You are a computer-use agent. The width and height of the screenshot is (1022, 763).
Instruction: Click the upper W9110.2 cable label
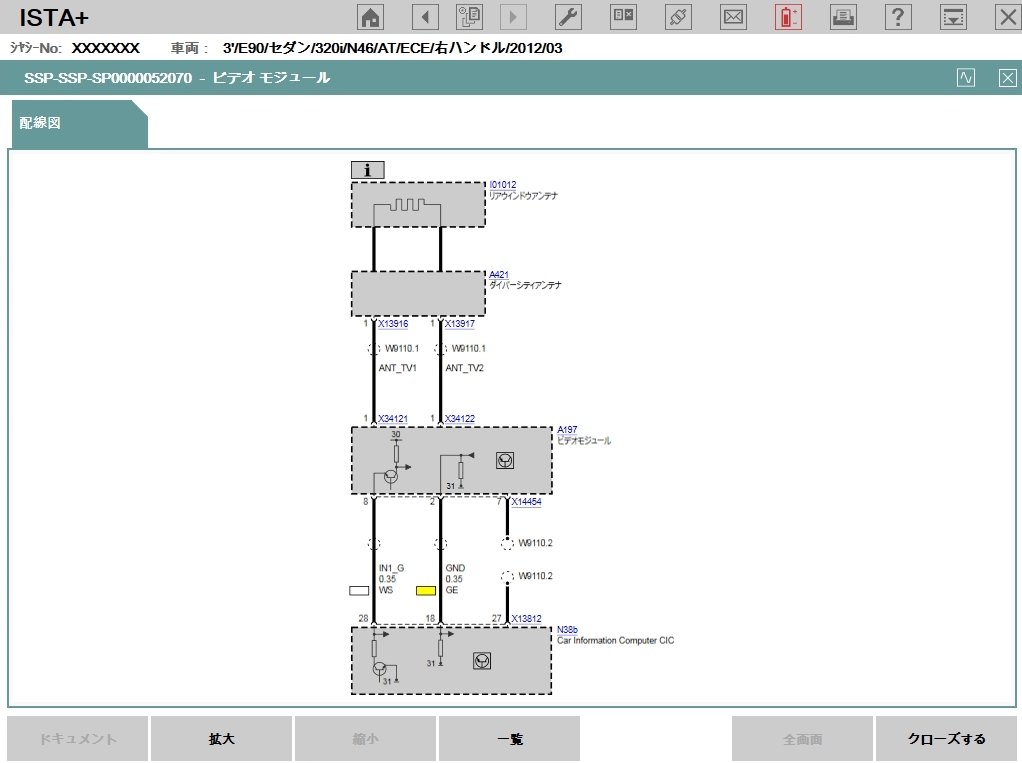[x=535, y=543]
